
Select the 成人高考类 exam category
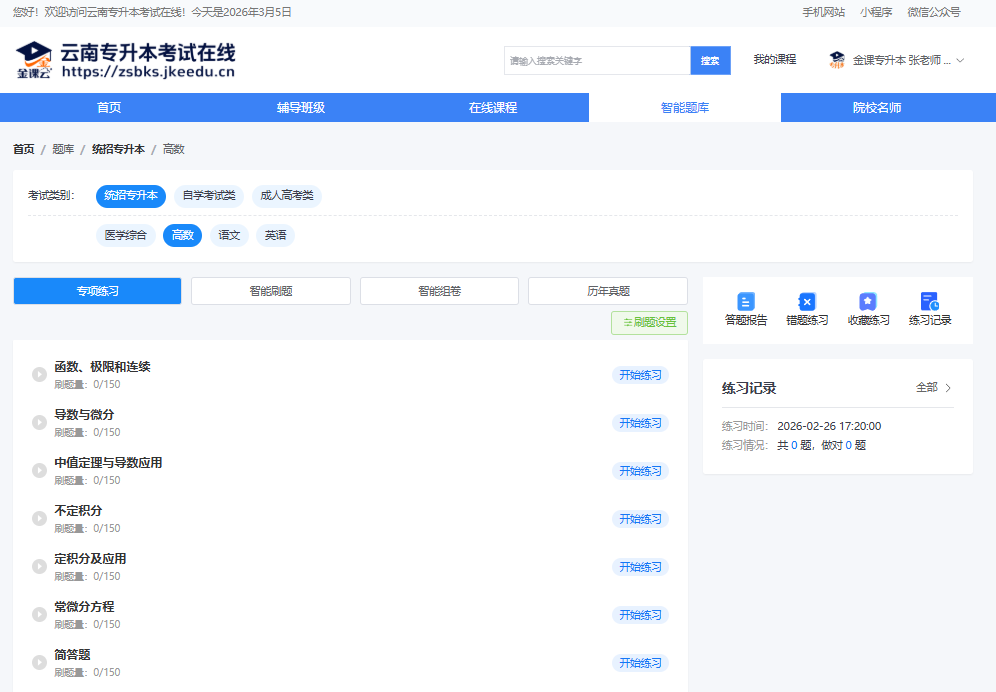[x=287, y=196]
